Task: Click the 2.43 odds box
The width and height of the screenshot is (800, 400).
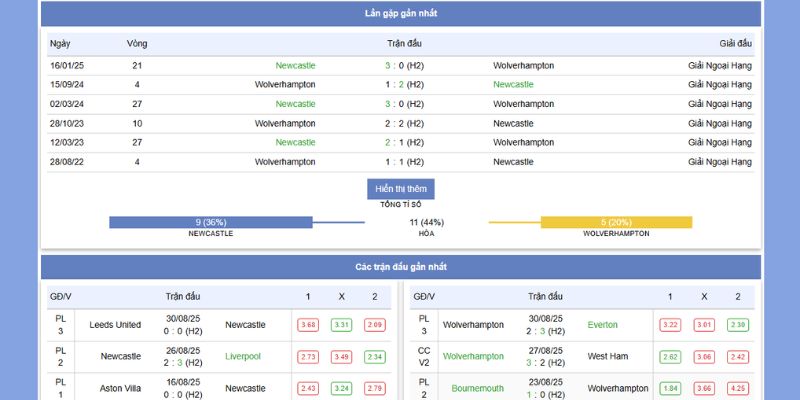Action: pos(308,389)
